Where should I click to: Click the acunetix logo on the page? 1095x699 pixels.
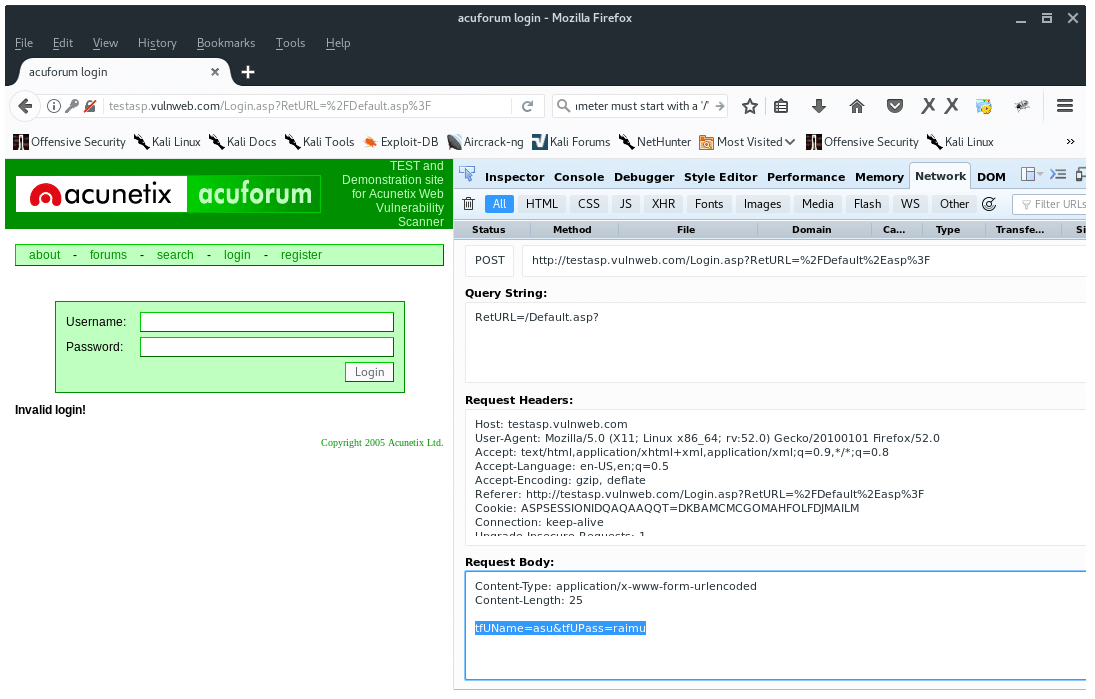tap(101, 194)
